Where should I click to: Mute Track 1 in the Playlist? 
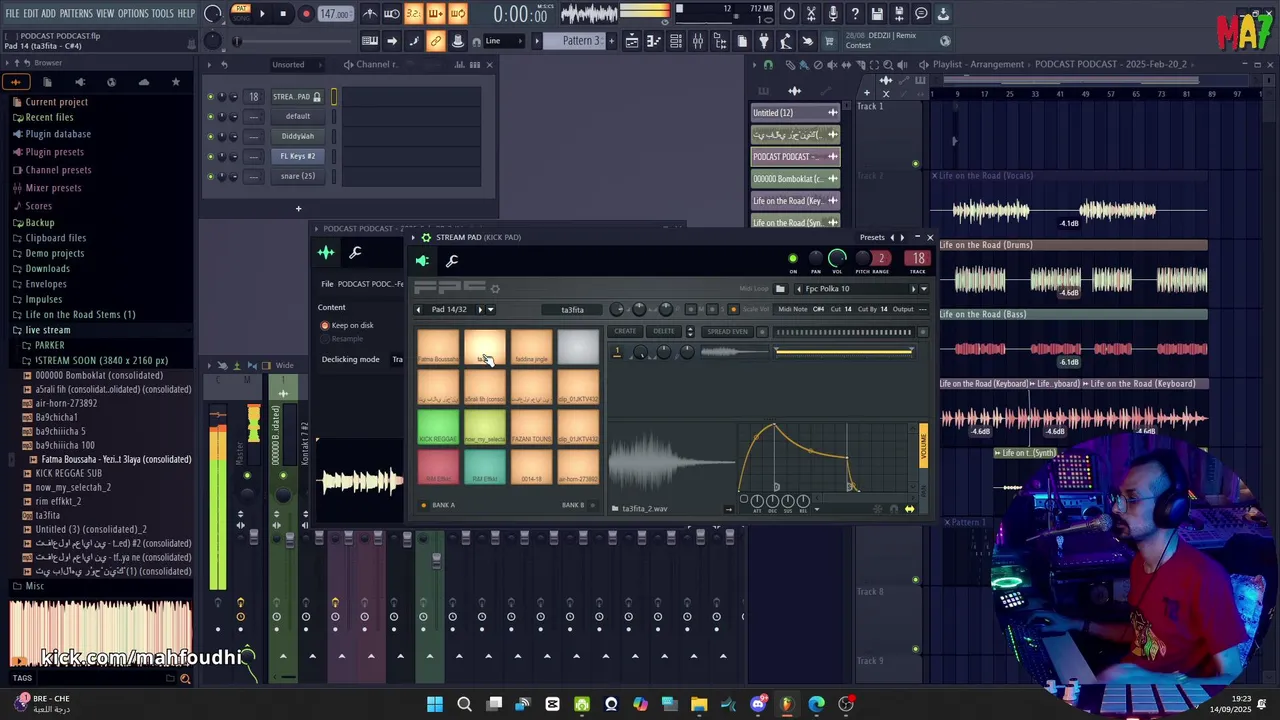[916, 164]
